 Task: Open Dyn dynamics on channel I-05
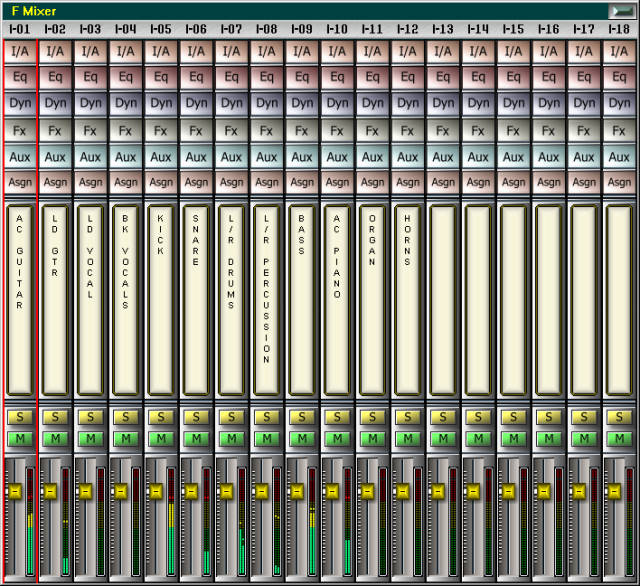160,103
